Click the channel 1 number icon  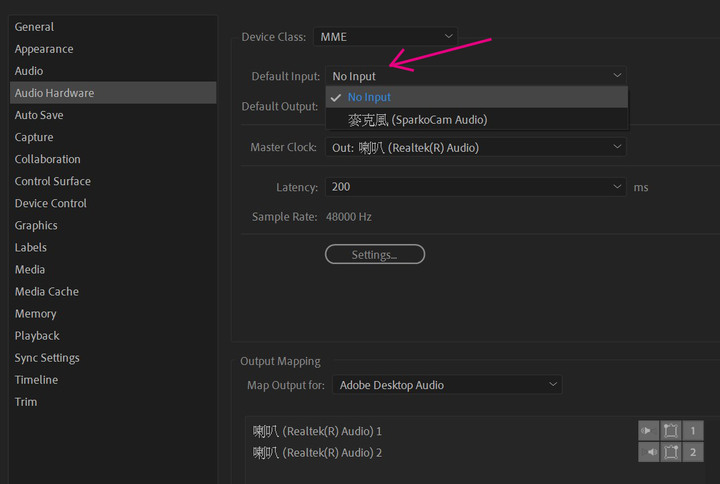692,431
